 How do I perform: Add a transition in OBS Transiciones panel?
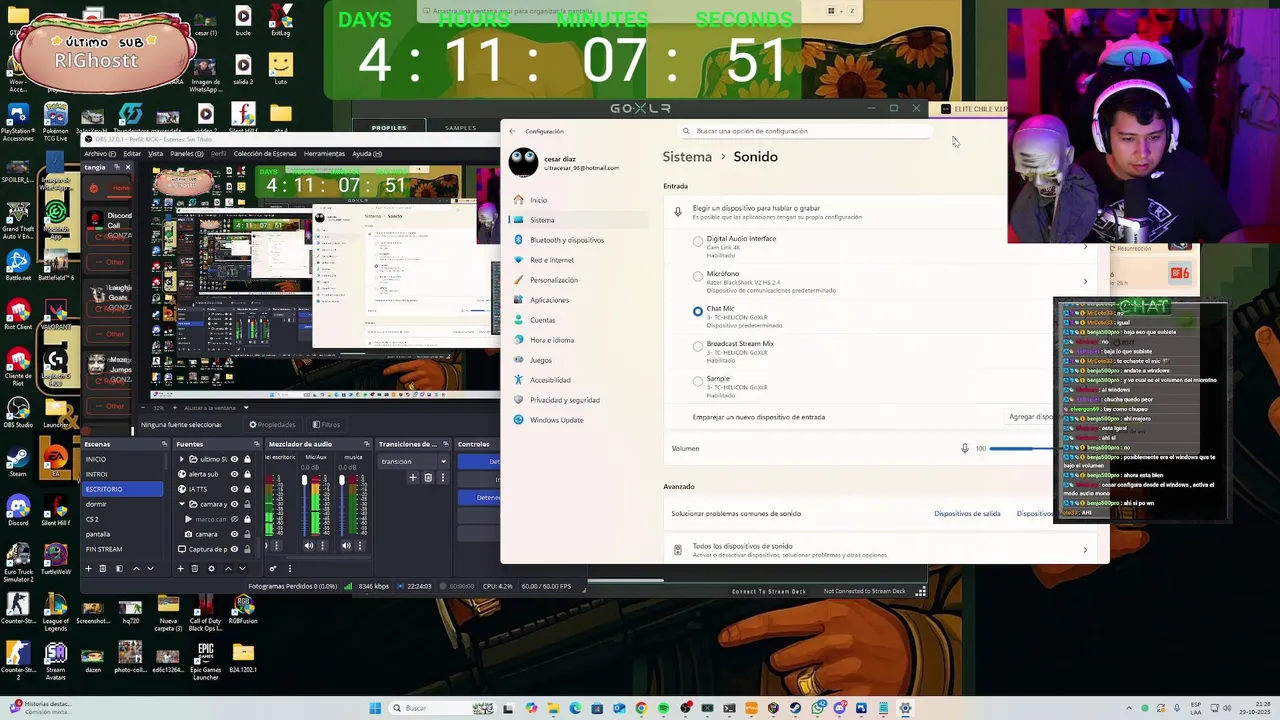pyautogui.click(x=413, y=478)
